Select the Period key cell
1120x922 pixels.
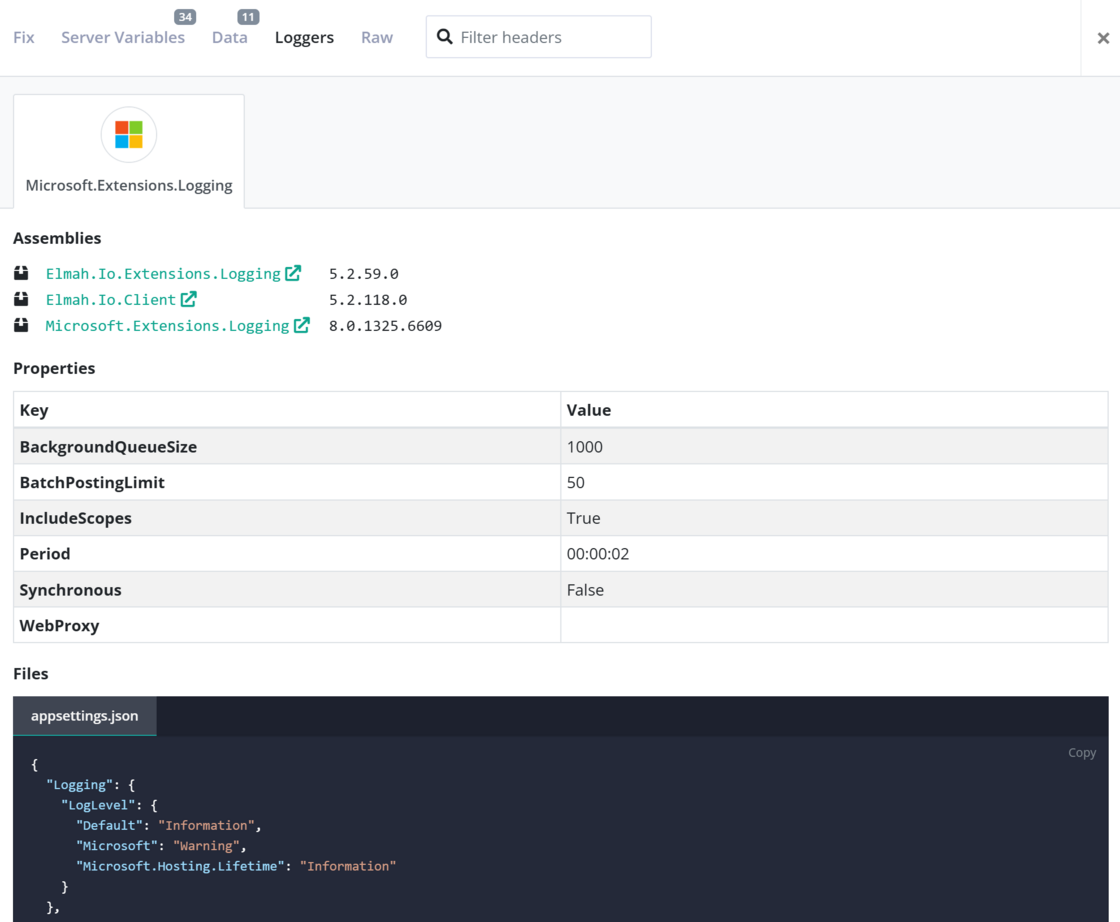[286, 553]
